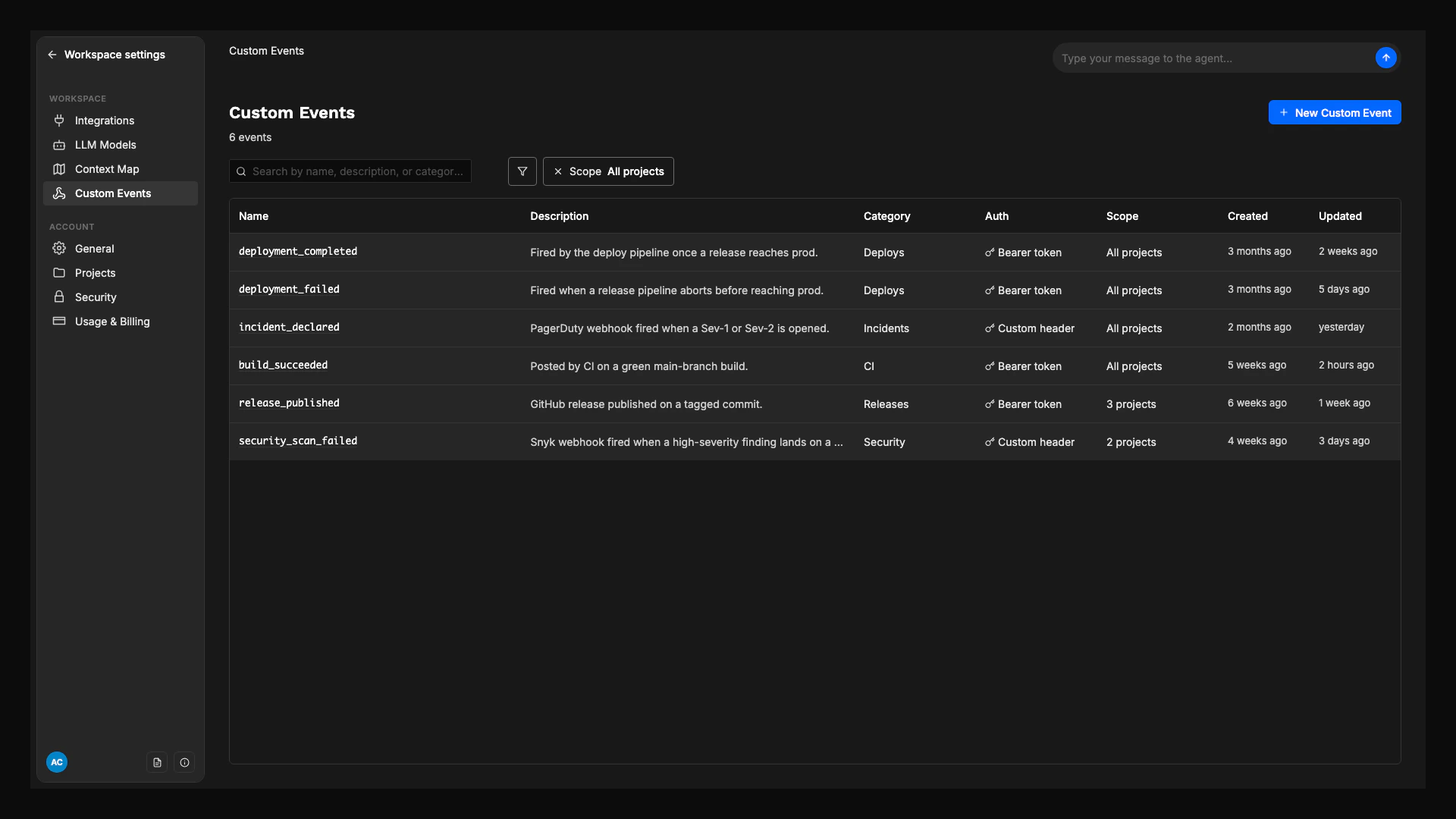Click the search magnifier icon

tap(241, 171)
